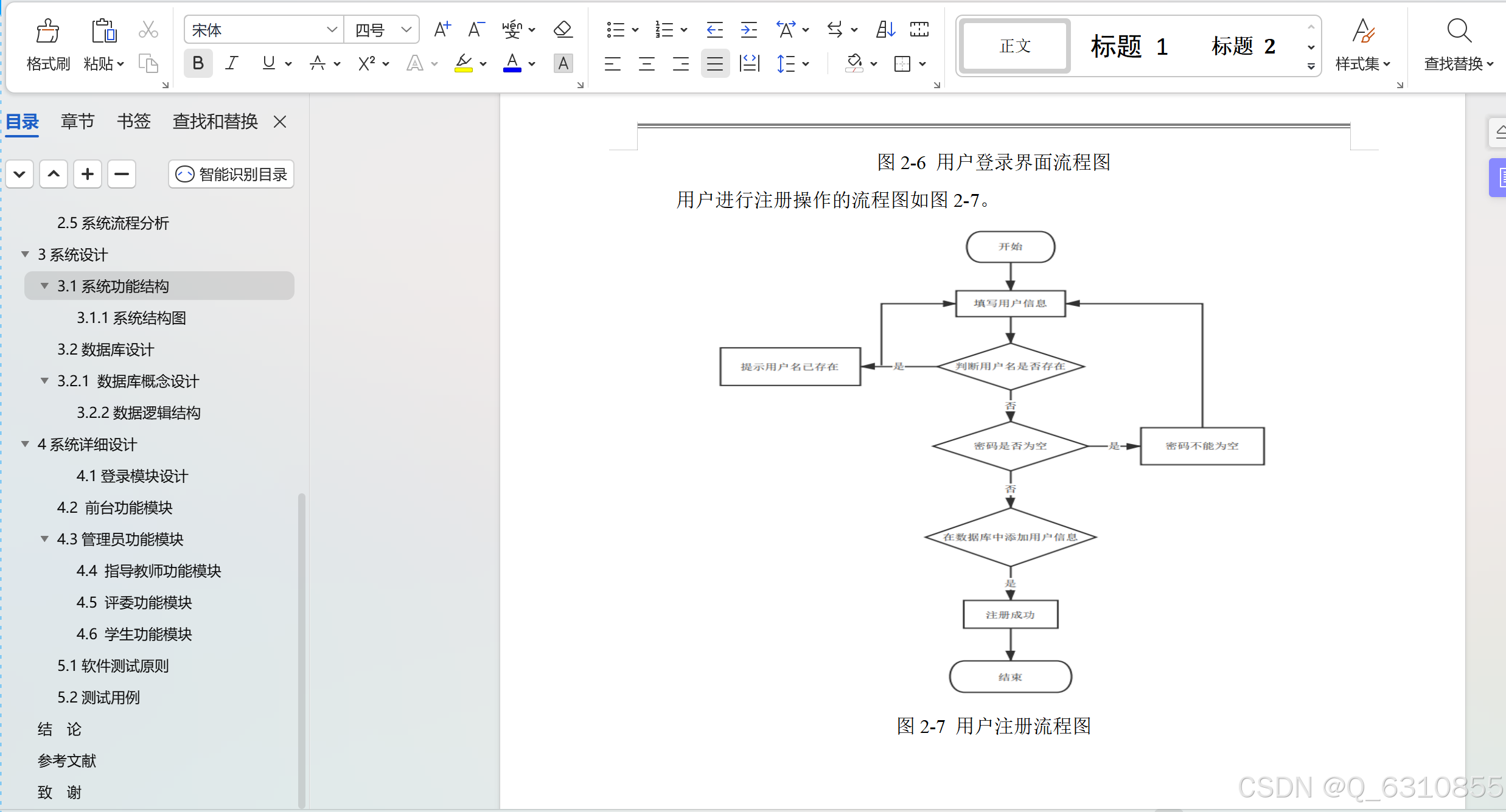
Task: Switch to the 目录 tab
Action: (22, 122)
